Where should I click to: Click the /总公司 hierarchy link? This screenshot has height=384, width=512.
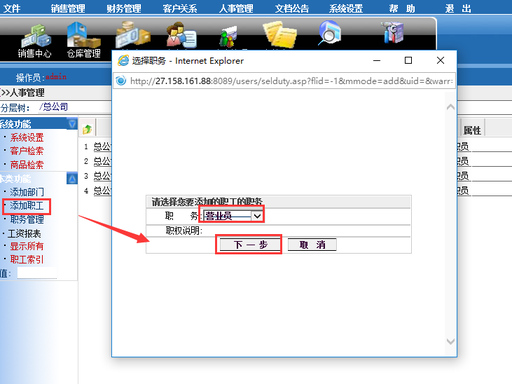[x=54, y=107]
